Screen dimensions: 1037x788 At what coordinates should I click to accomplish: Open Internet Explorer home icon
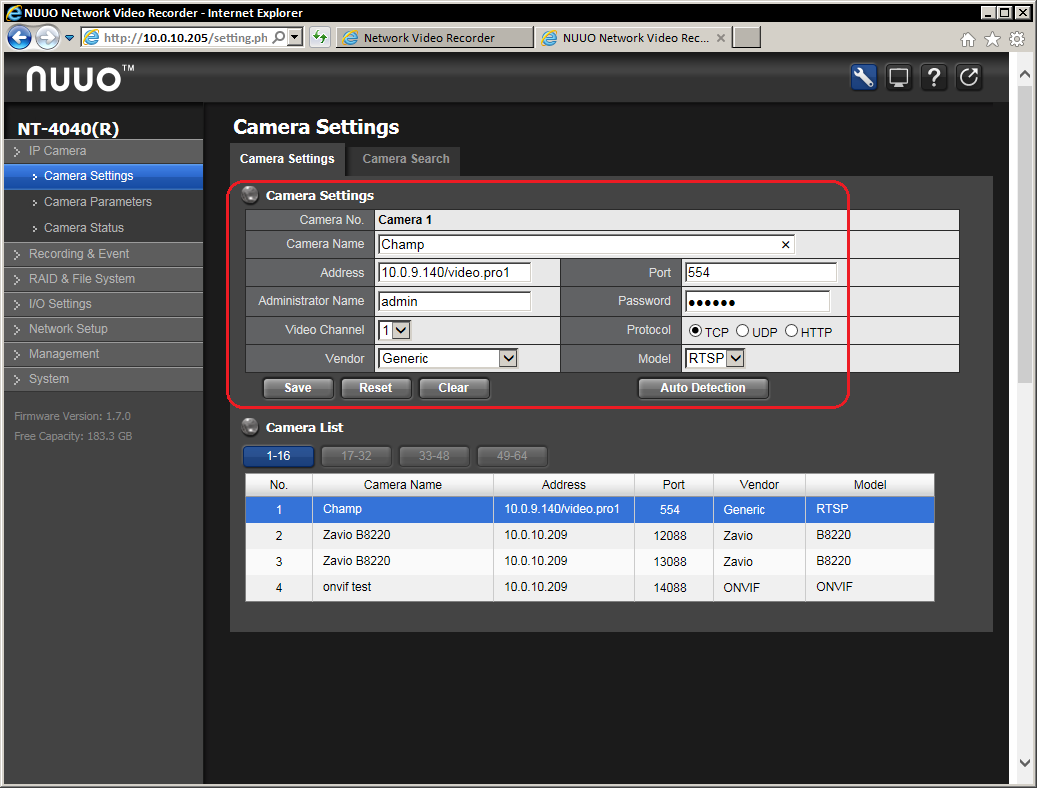[x=967, y=39]
